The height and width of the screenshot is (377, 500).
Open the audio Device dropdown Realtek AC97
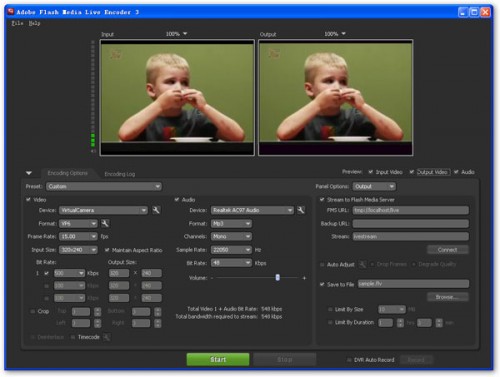pyautogui.click(x=252, y=210)
